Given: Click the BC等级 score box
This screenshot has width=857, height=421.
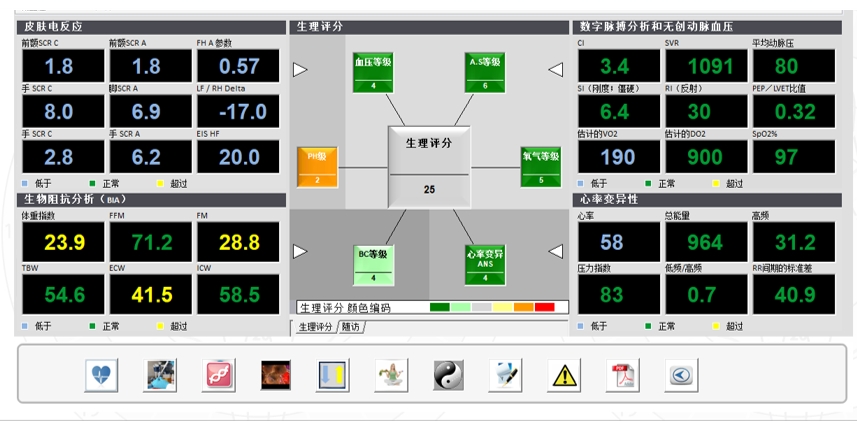Looking at the screenshot, I should [373, 265].
